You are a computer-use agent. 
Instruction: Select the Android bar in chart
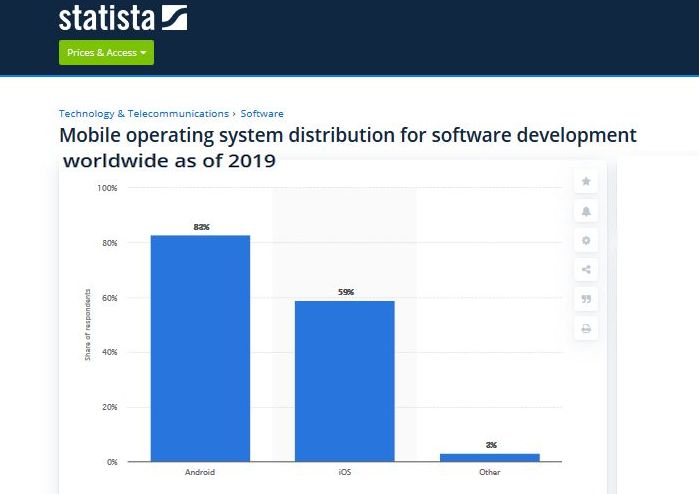click(200, 348)
